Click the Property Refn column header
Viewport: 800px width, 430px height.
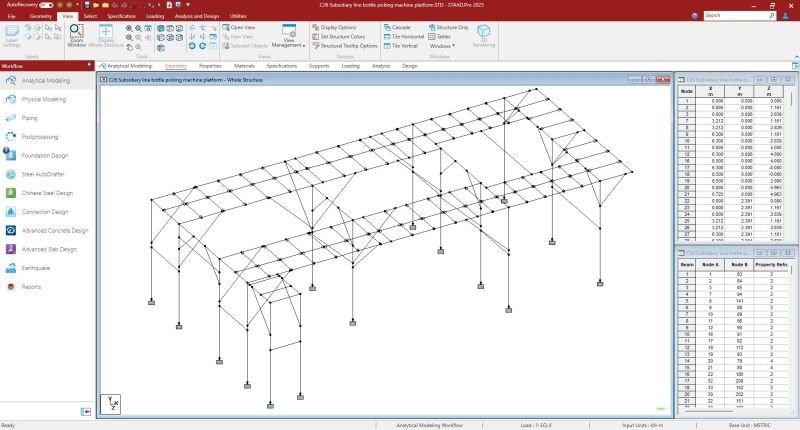pos(771,265)
